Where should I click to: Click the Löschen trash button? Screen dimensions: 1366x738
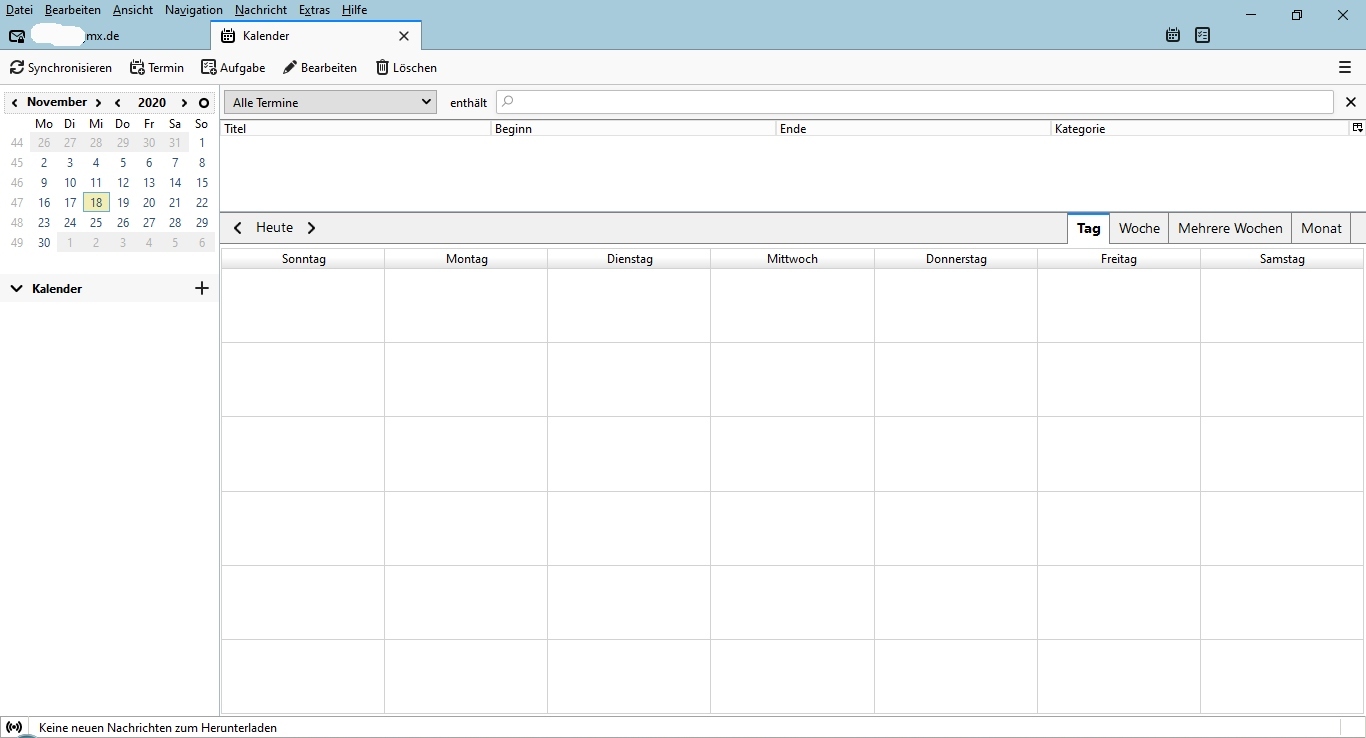coord(406,68)
